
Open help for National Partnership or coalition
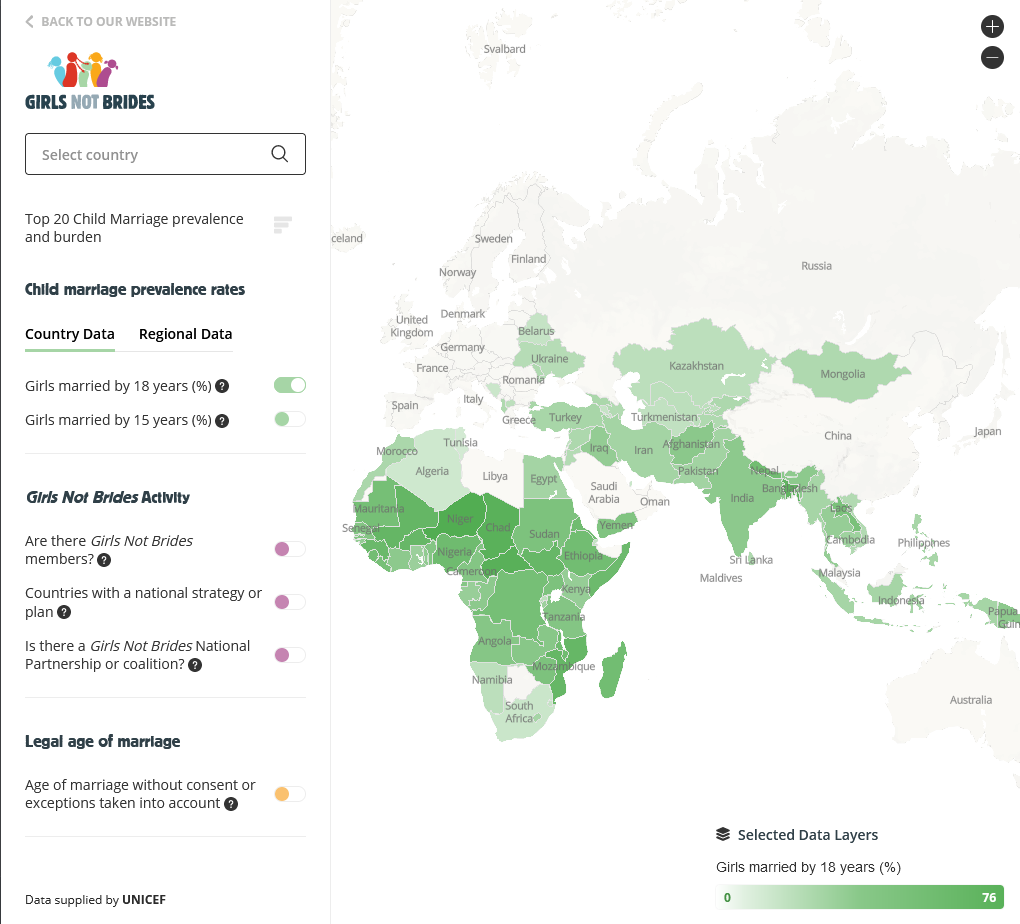[x=195, y=664]
